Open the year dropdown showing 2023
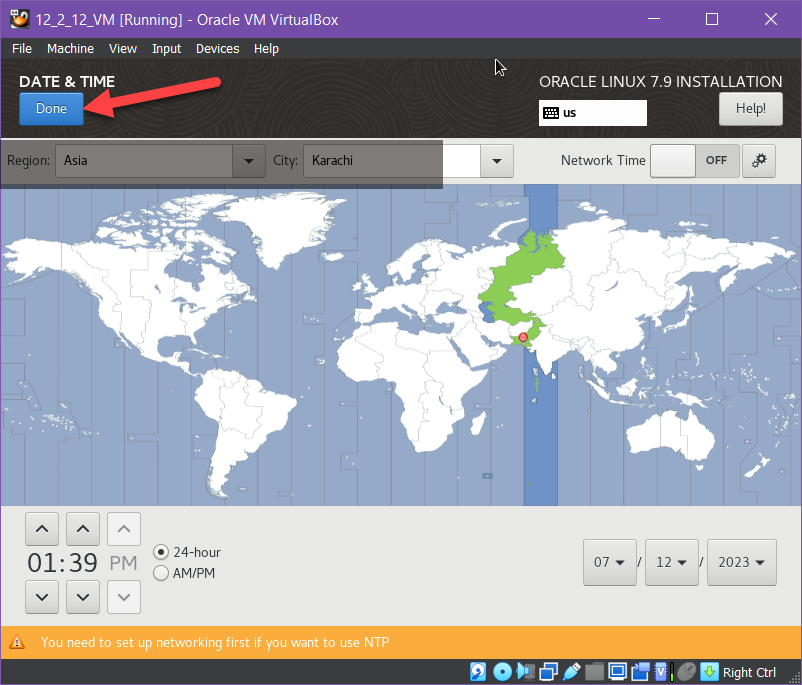Viewport: 802px width, 685px height. point(742,562)
